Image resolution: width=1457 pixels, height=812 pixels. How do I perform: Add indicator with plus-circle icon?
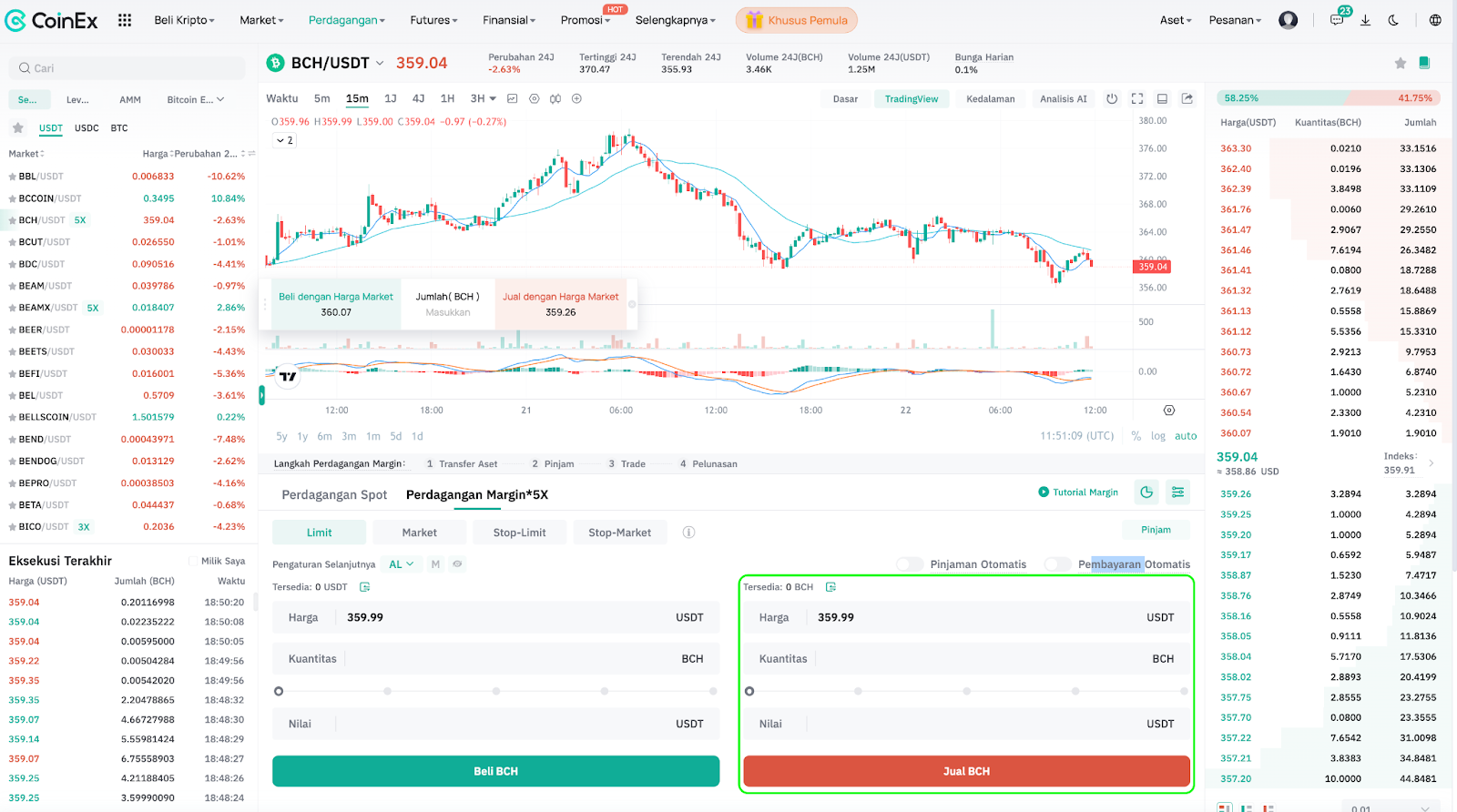pos(576,98)
